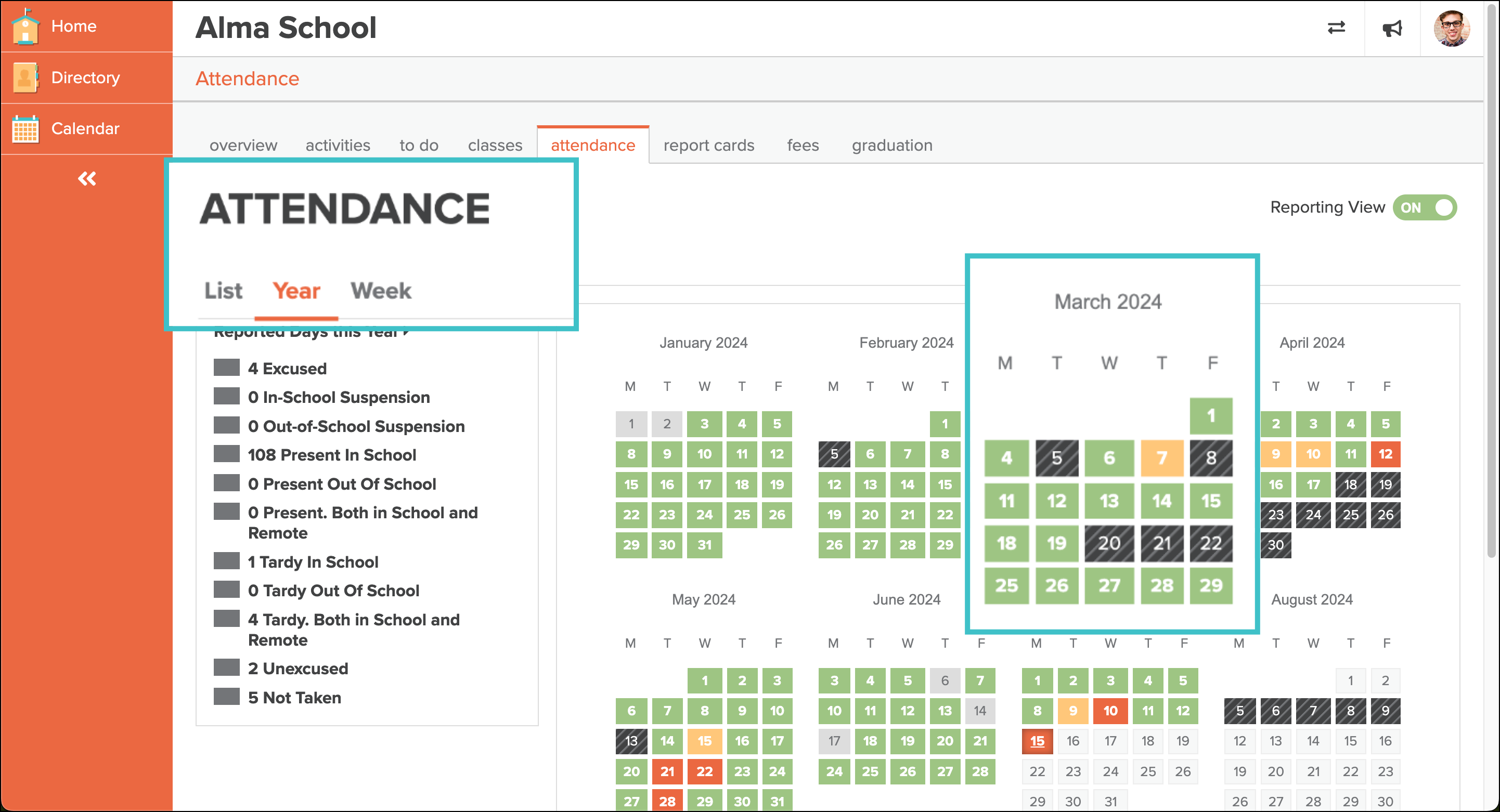
Task: Open the classes tab
Action: 495,145
